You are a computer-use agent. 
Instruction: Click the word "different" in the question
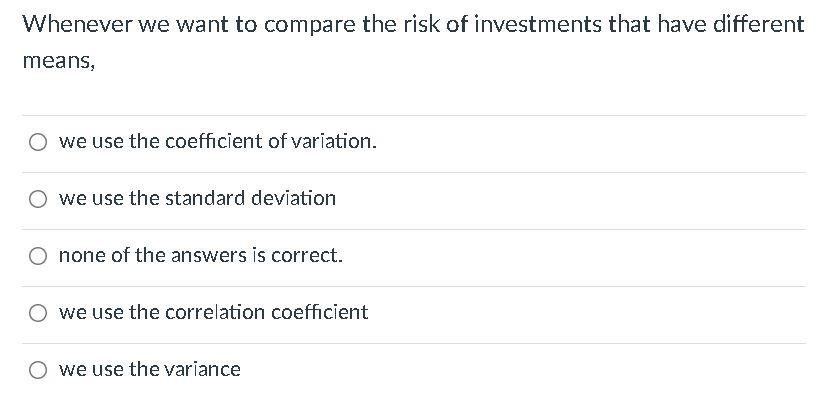758,24
